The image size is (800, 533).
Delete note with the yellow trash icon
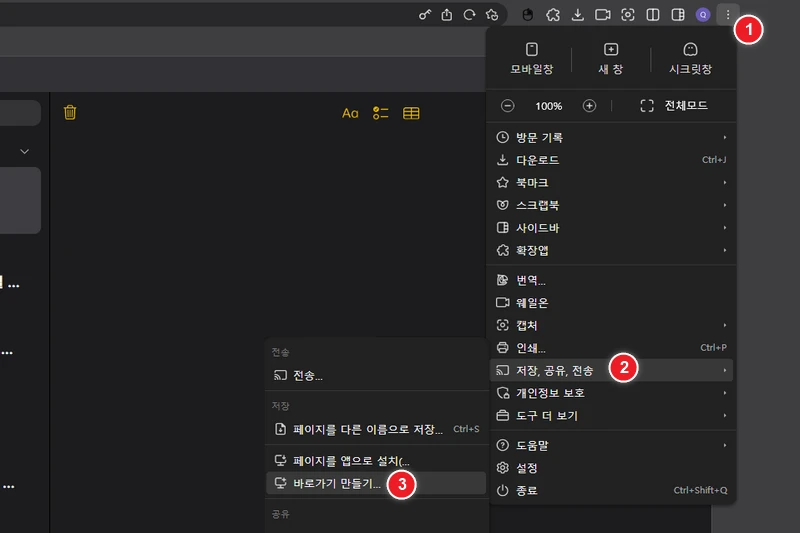click(70, 112)
